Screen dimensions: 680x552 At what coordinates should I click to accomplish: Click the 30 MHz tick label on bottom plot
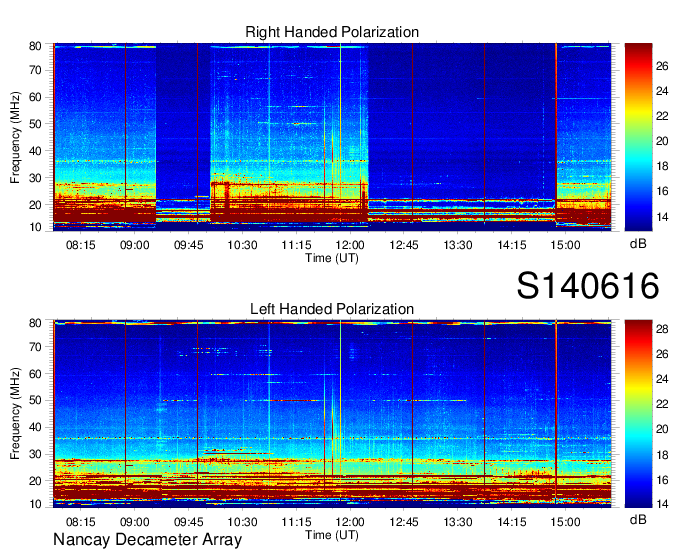pyautogui.click(x=35, y=454)
